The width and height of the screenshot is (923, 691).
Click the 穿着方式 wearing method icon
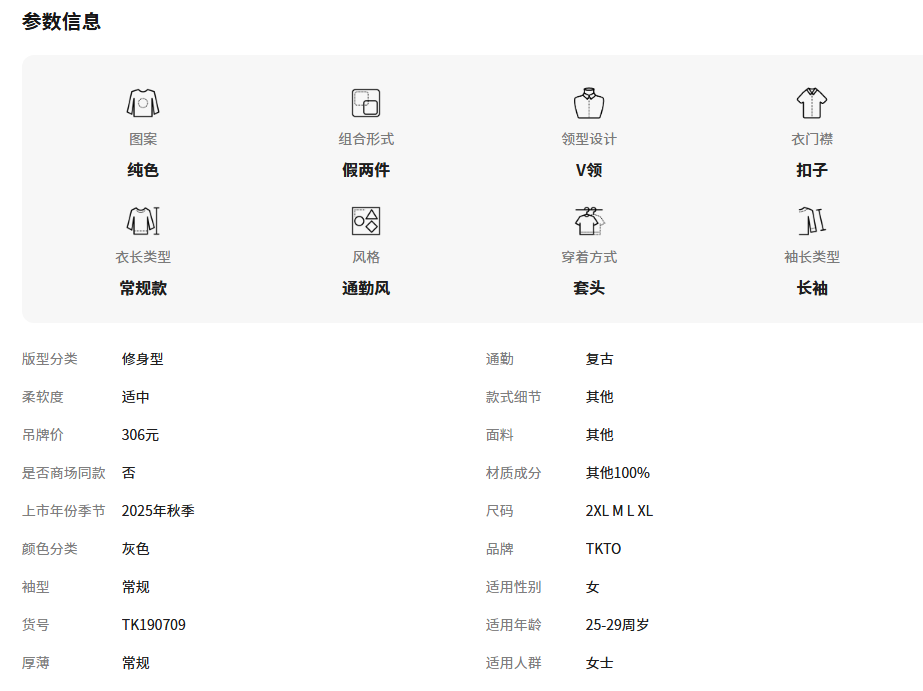point(589,221)
